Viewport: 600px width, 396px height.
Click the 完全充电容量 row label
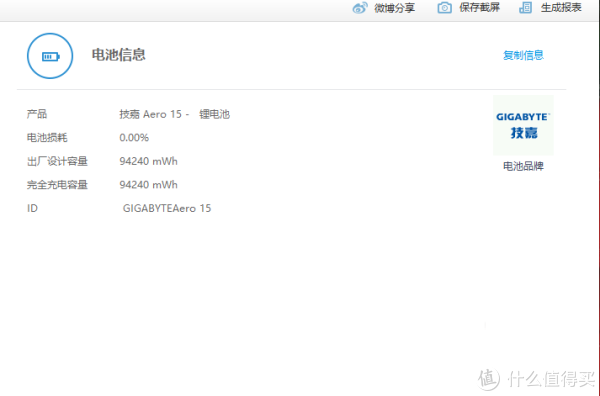57,185
